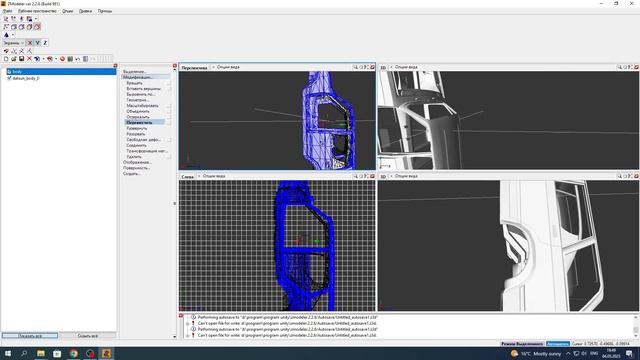Image resolution: width=640 pixels, height=360 pixels.
Task: Close the objects tree panel with its red icon
Action: coord(115,66)
